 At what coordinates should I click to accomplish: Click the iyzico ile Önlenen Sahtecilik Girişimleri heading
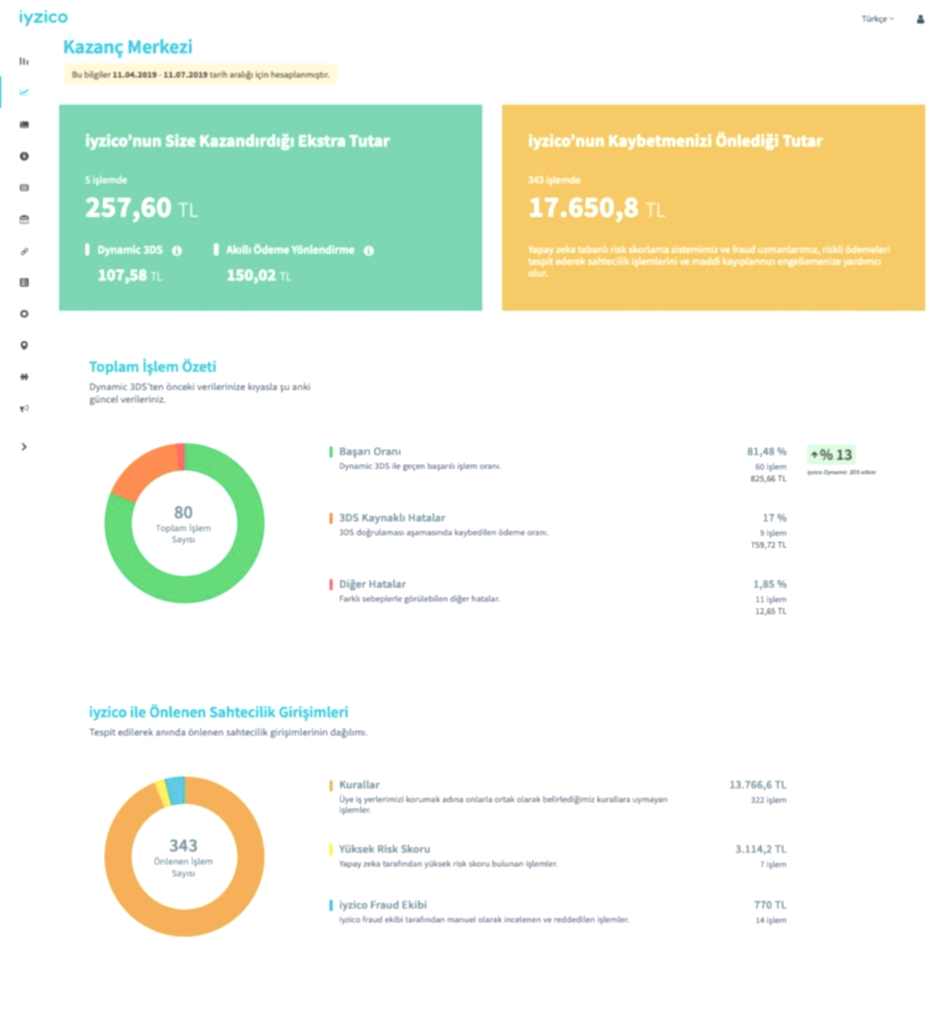[x=219, y=712]
